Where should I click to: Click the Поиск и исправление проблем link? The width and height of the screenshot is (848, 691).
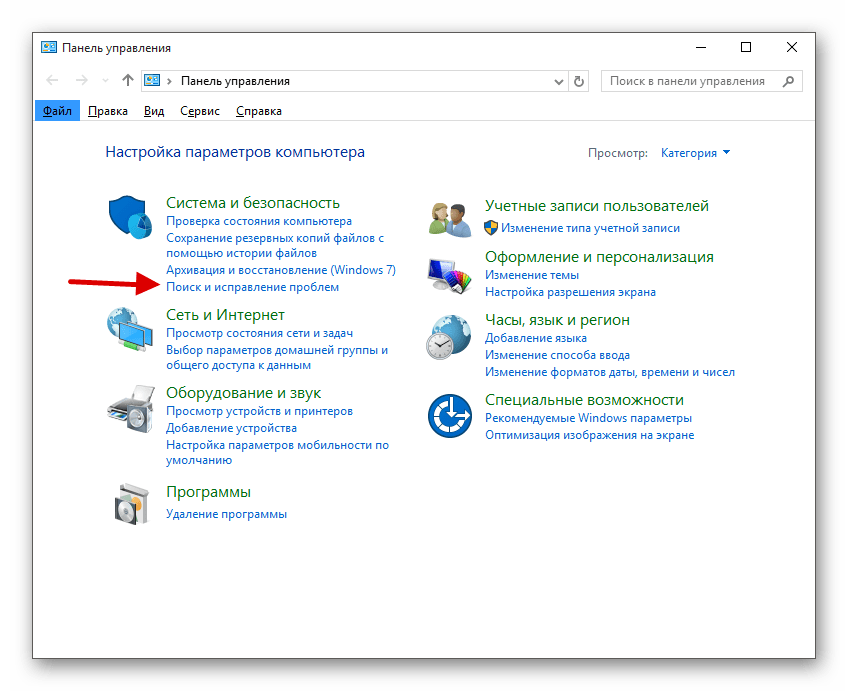(252, 287)
